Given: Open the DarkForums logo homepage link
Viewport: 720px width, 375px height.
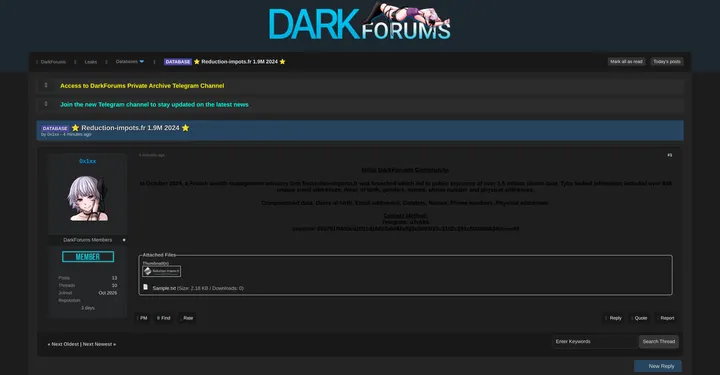Looking at the screenshot, I should (x=360, y=22).
